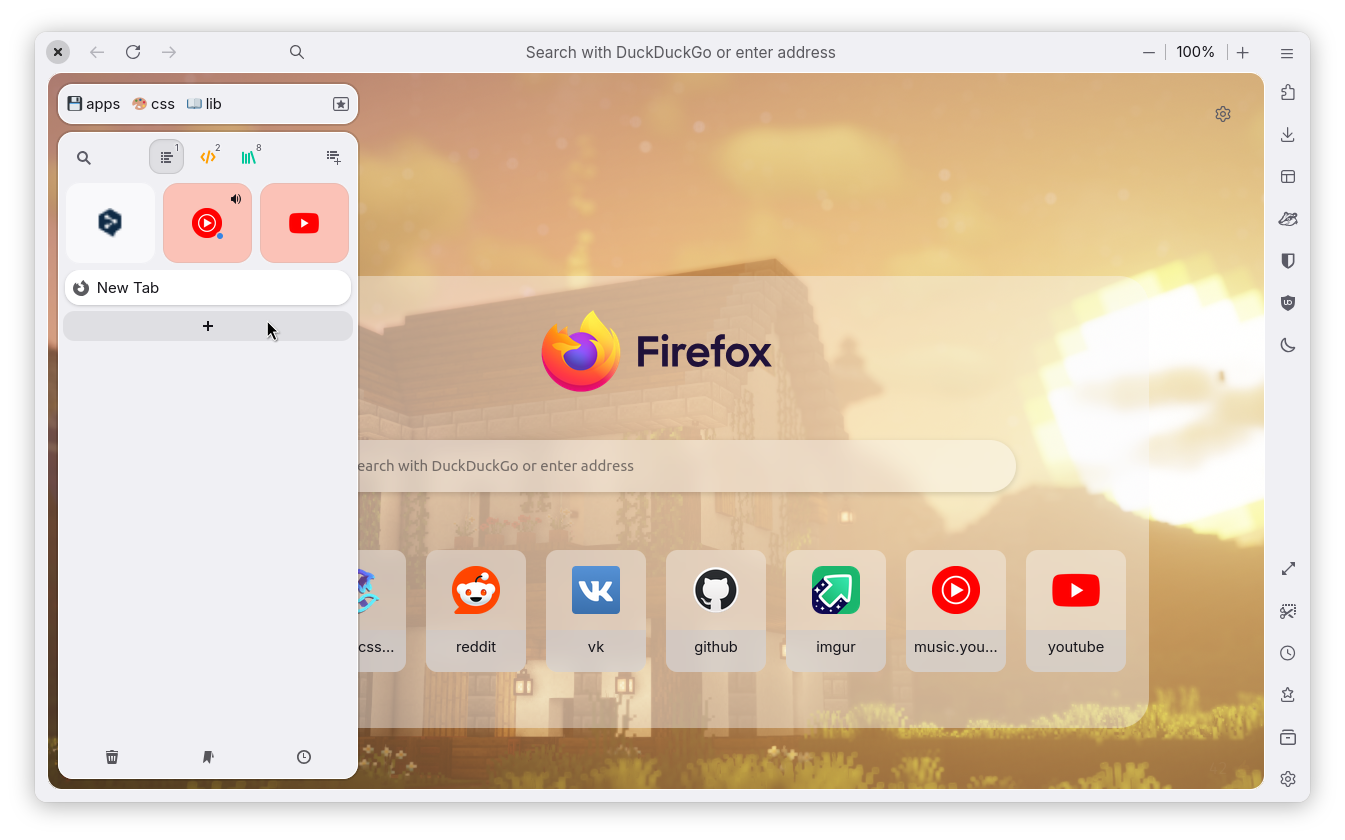The height and width of the screenshot is (840, 1345).
Task: Open the clock icon in panel footer
Action: tap(304, 757)
